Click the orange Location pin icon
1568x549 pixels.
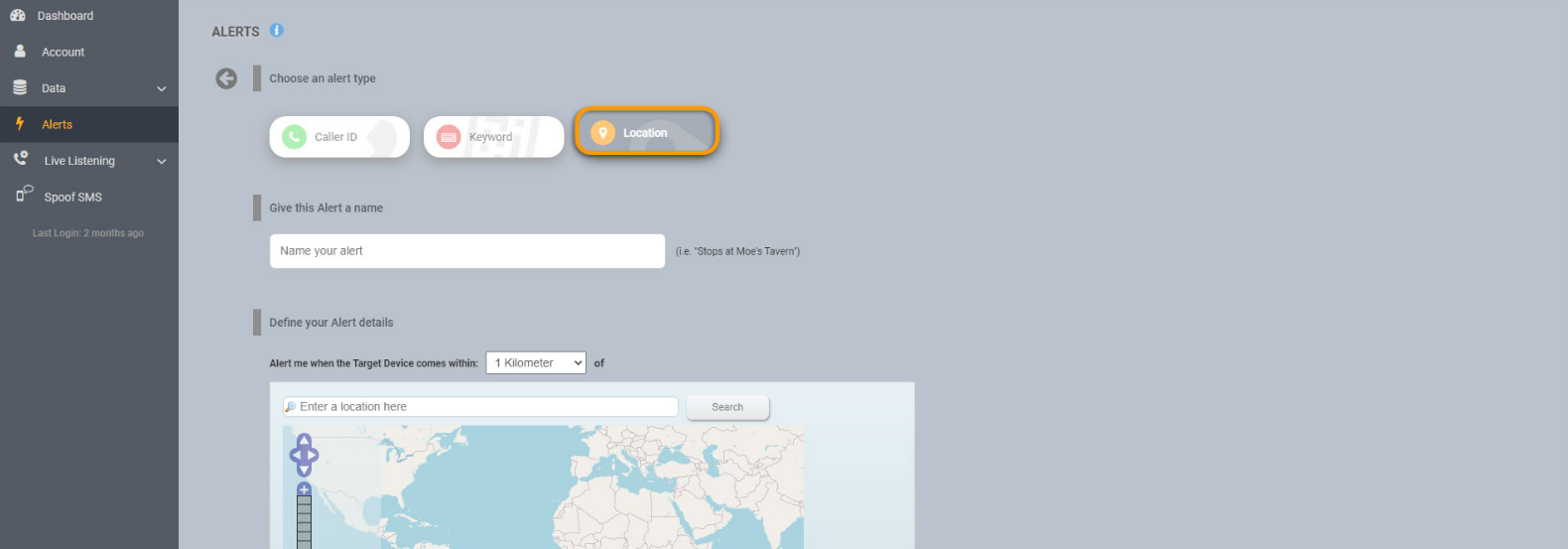[x=602, y=132]
